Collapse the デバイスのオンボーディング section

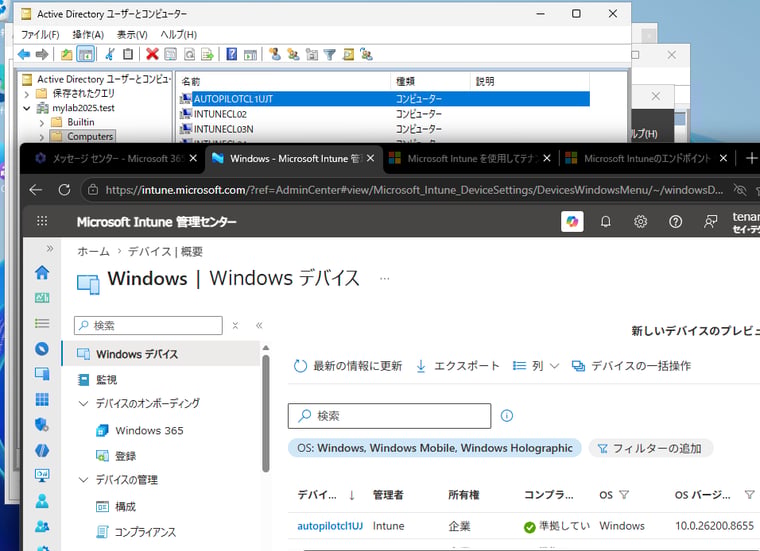tap(84, 403)
